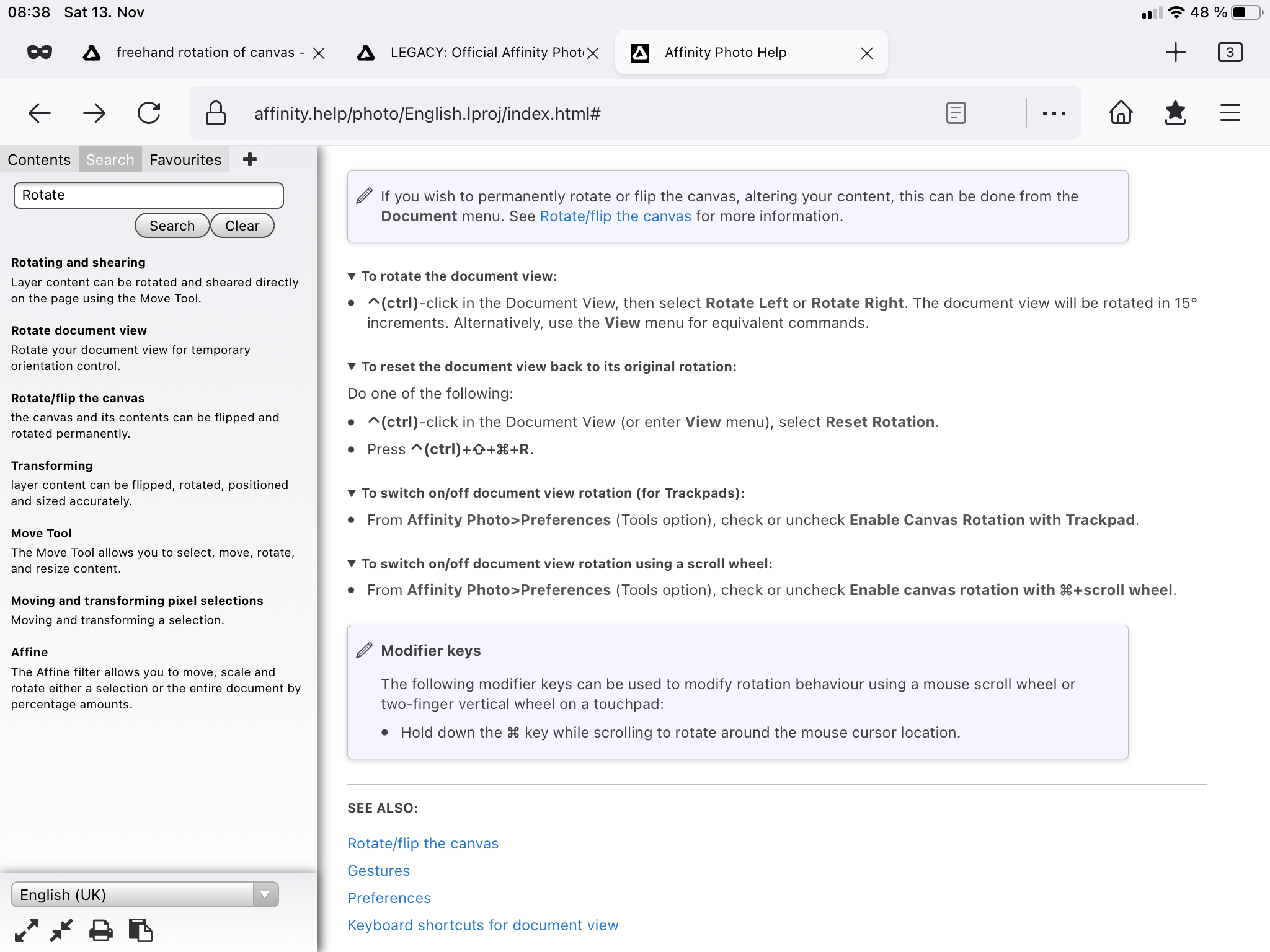Tap the 08:38 clock in status bar
The image size is (1270, 952).
[x=29, y=12]
